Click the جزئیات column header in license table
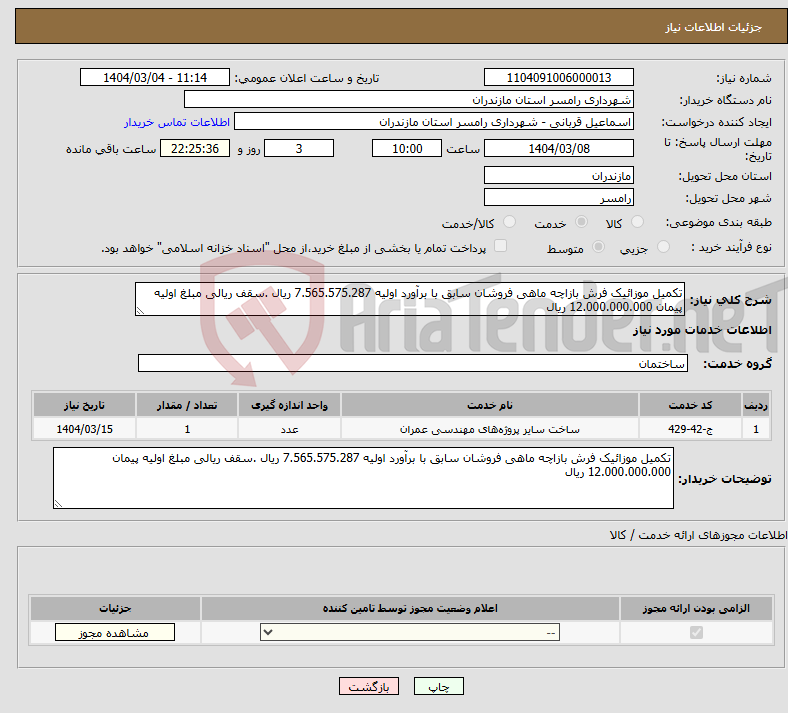 click(x=115, y=608)
